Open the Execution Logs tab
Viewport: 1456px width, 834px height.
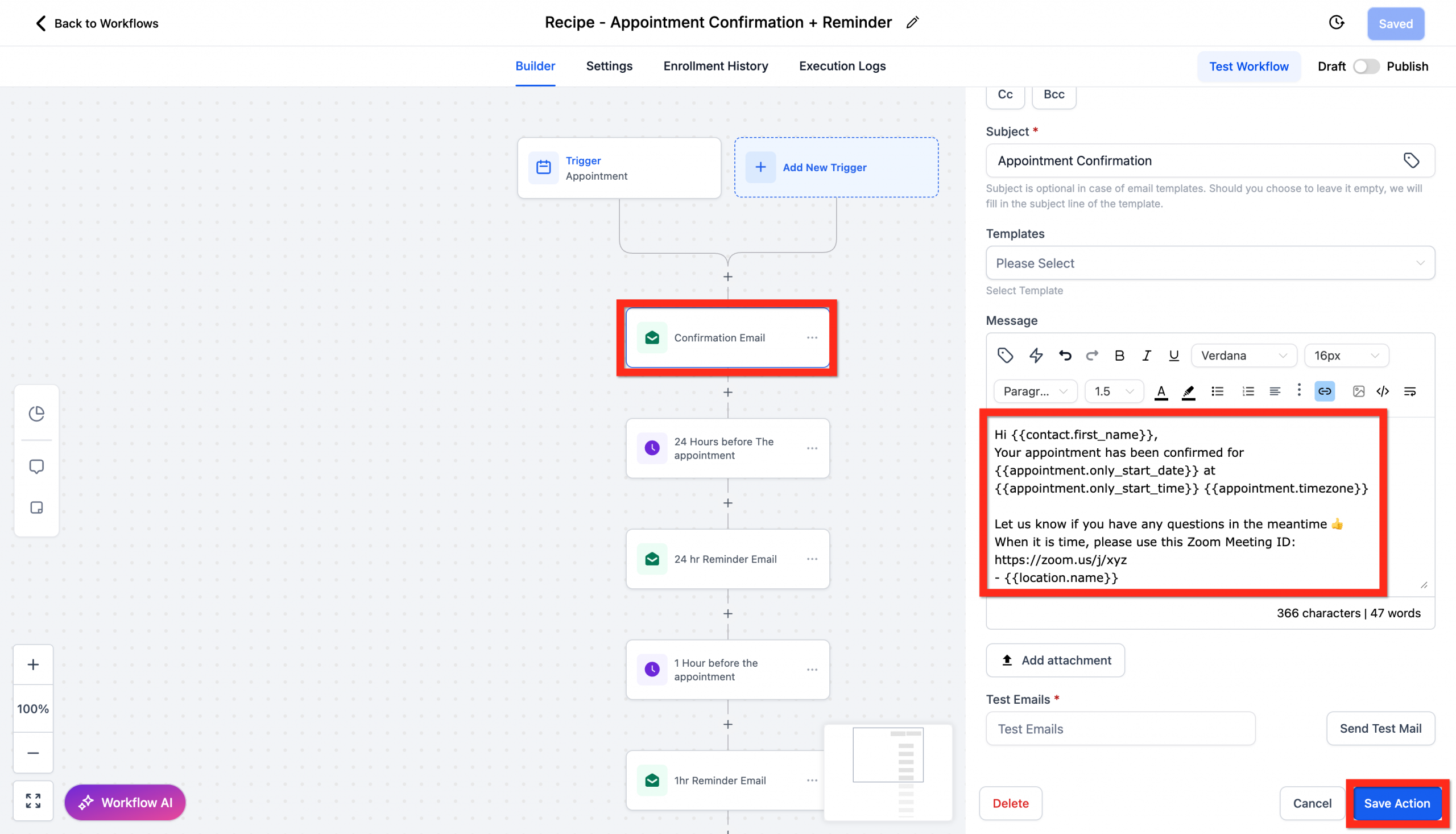point(842,66)
